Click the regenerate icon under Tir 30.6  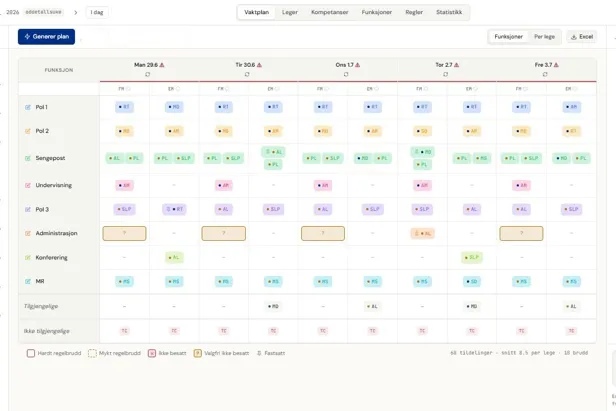click(247, 74)
